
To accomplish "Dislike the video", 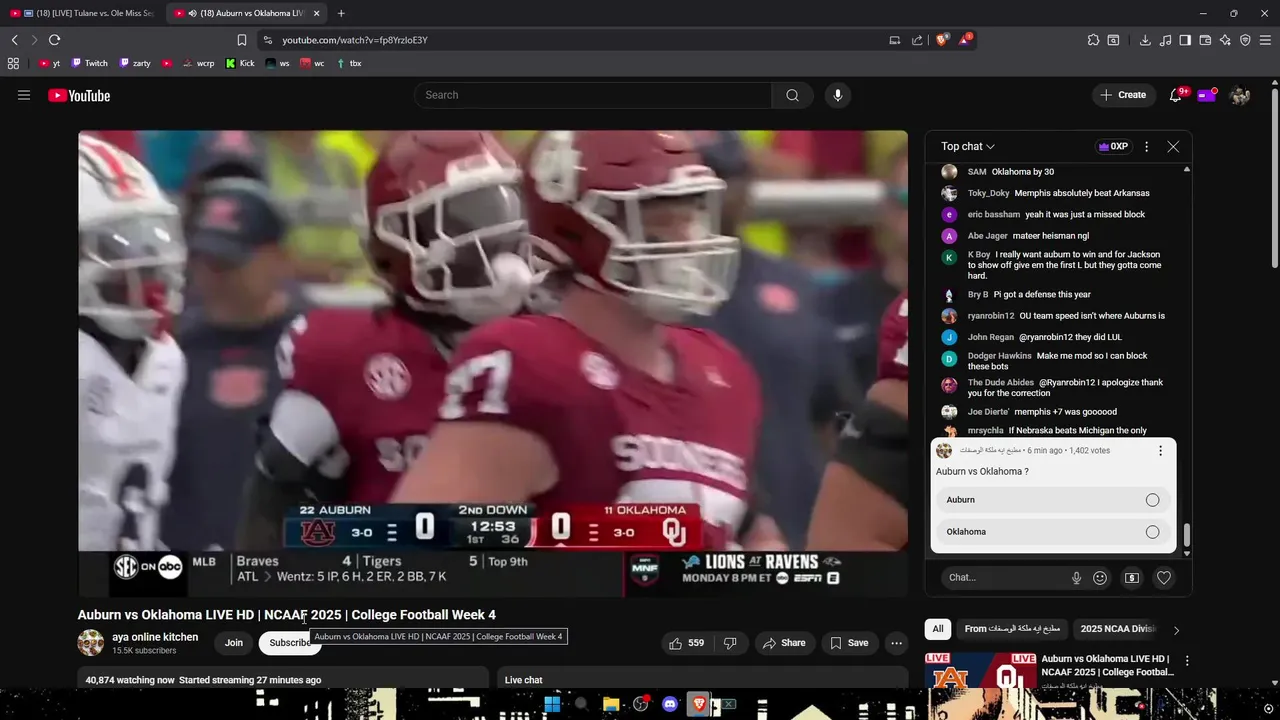I will tap(730, 643).
